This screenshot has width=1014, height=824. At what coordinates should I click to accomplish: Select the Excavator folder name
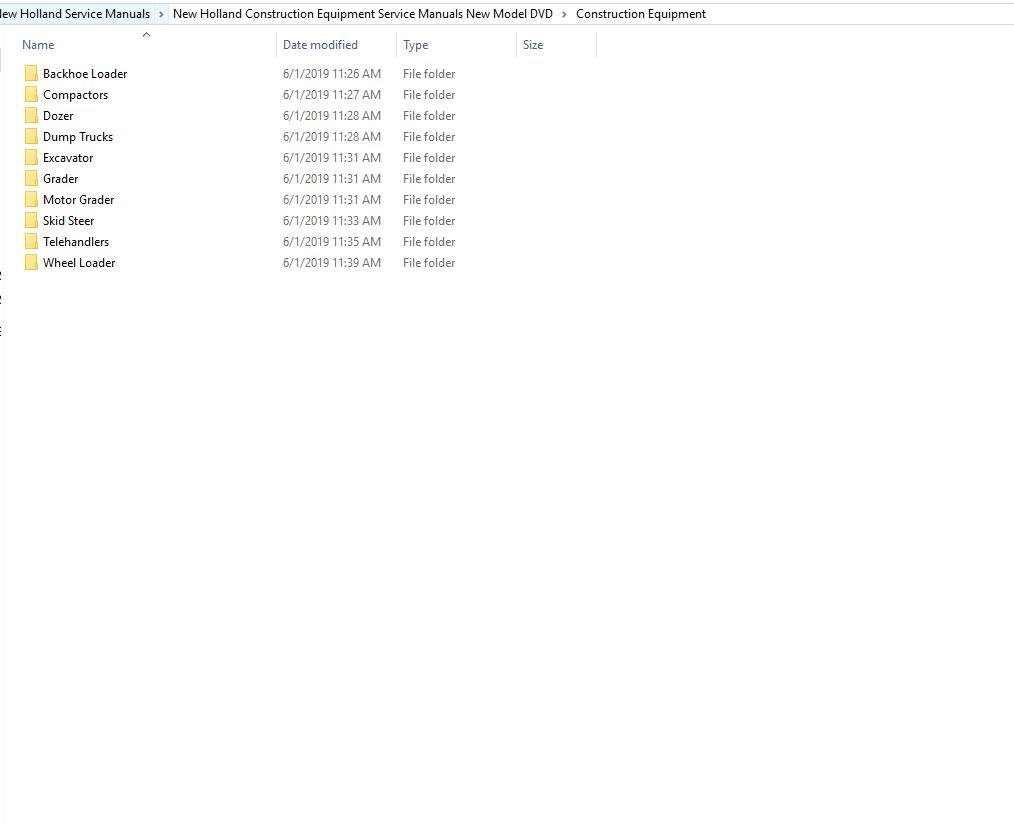(x=68, y=158)
